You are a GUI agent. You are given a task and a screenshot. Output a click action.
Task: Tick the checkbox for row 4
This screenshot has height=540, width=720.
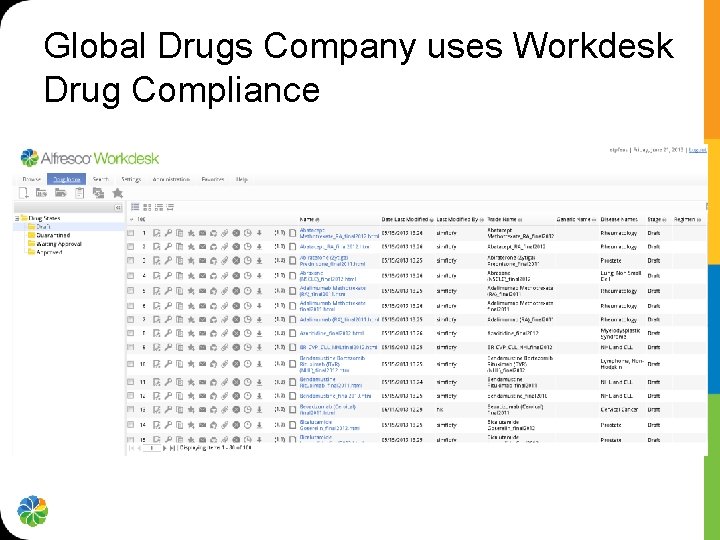click(x=131, y=276)
